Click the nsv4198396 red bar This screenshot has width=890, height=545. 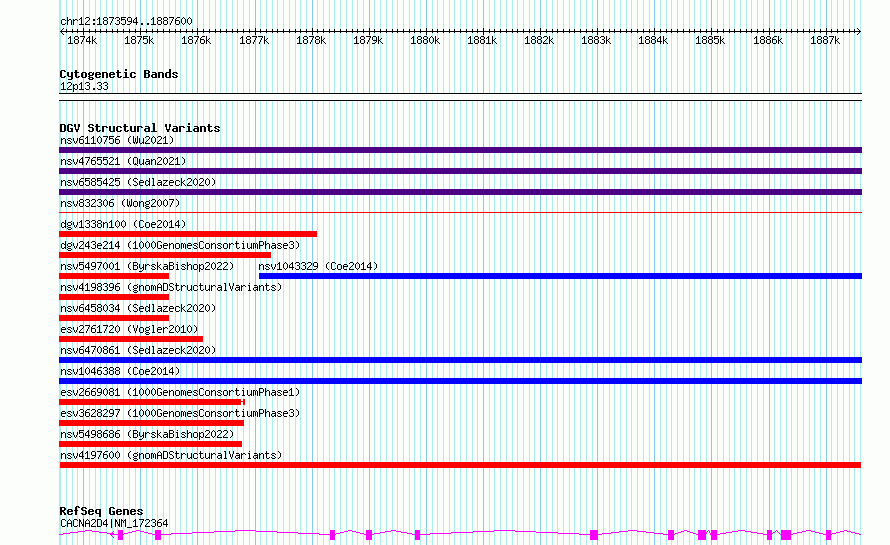(114, 297)
